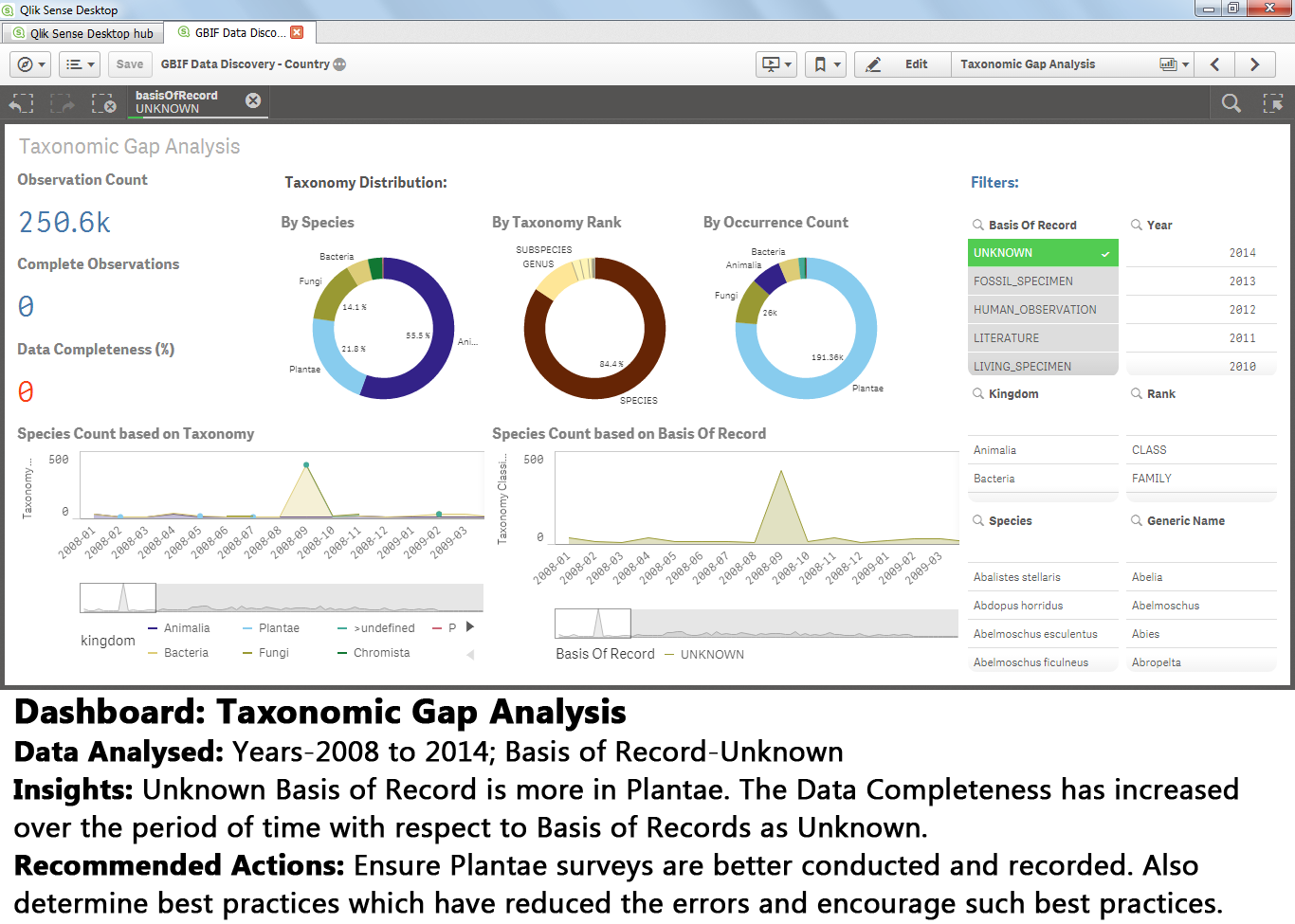The width and height of the screenshot is (1295, 924).
Task: Deselect UNKNOWN in Basis Of Record filter
Action: click(1043, 253)
